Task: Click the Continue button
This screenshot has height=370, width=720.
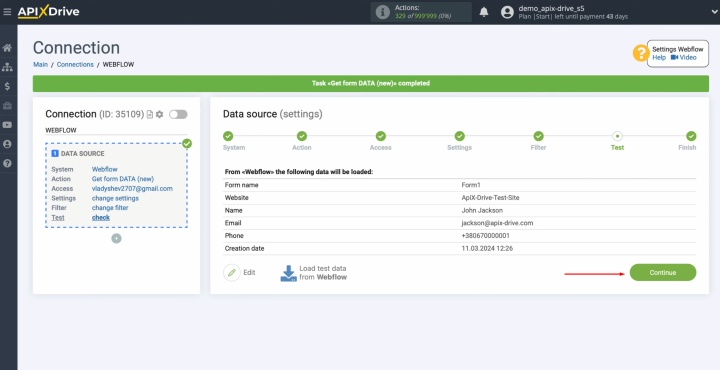Action: click(x=663, y=273)
